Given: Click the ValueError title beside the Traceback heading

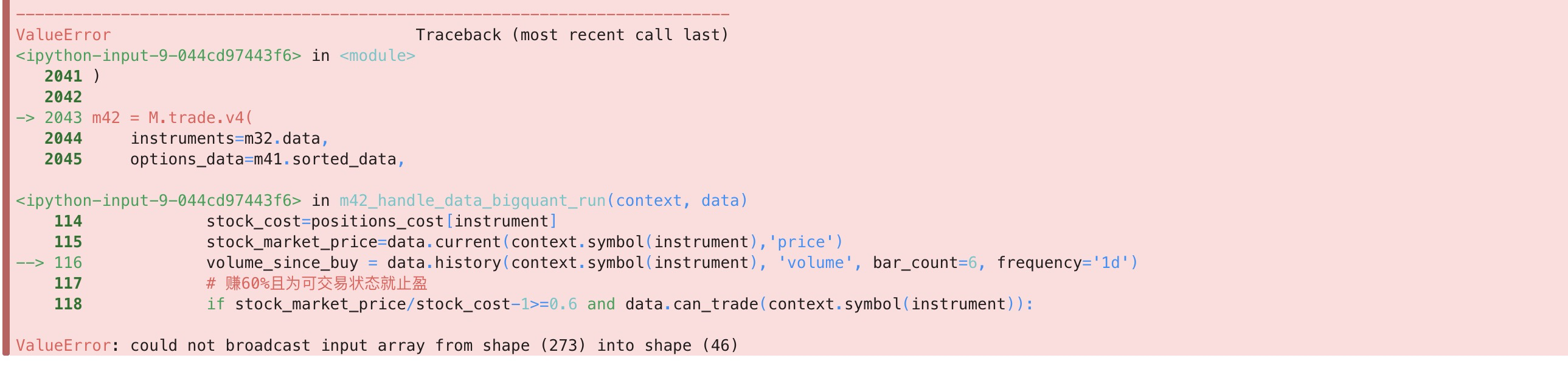Looking at the screenshot, I should point(63,35).
